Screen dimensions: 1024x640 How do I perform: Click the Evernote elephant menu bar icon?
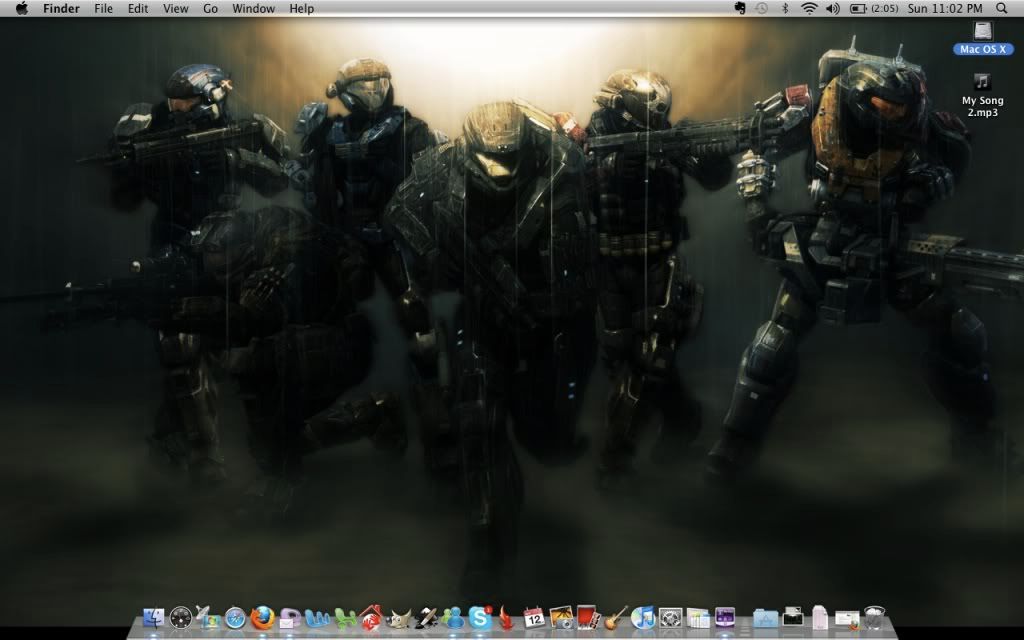coord(739,8)
